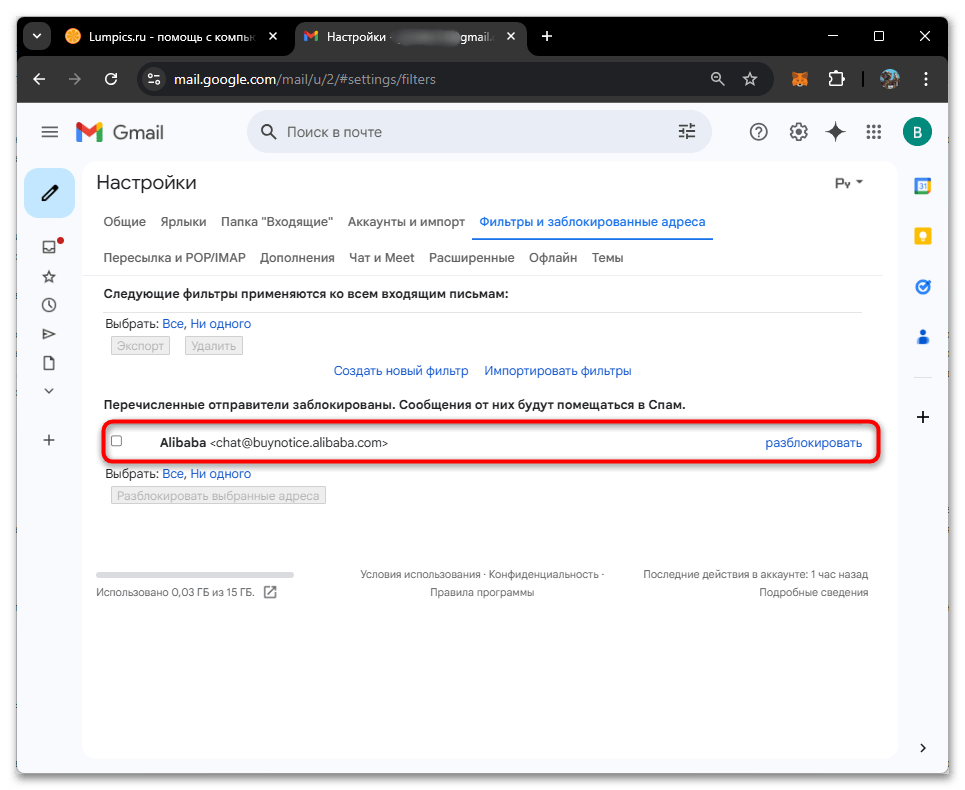Create a new label with sidebar plus
965x790 pixels.
(49, 440)
